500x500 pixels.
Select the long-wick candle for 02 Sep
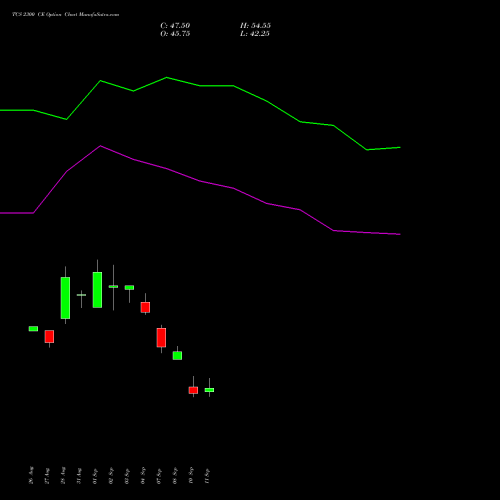click(113, 287)
